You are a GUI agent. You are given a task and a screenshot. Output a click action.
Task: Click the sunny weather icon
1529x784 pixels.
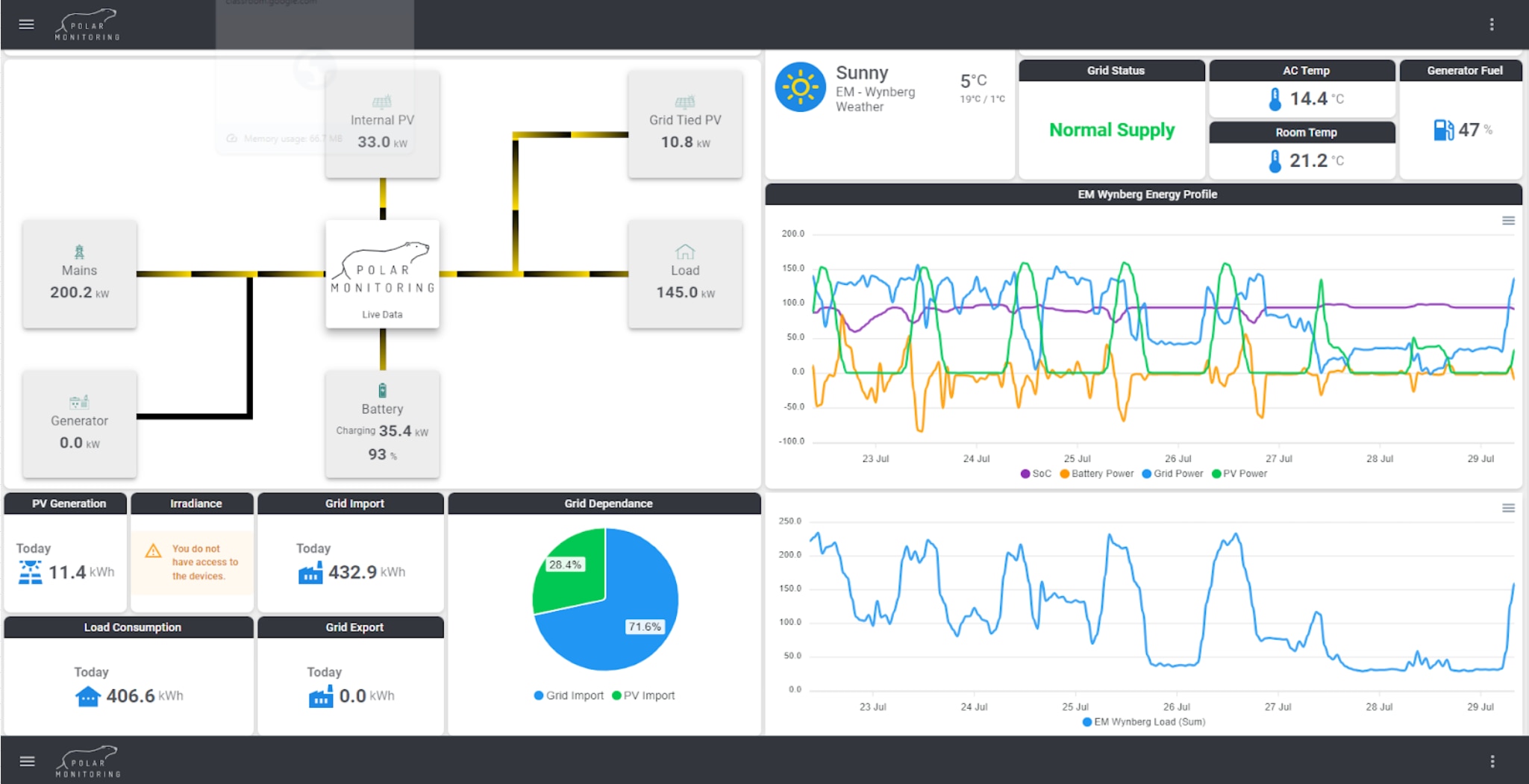[x=800, y=87]
